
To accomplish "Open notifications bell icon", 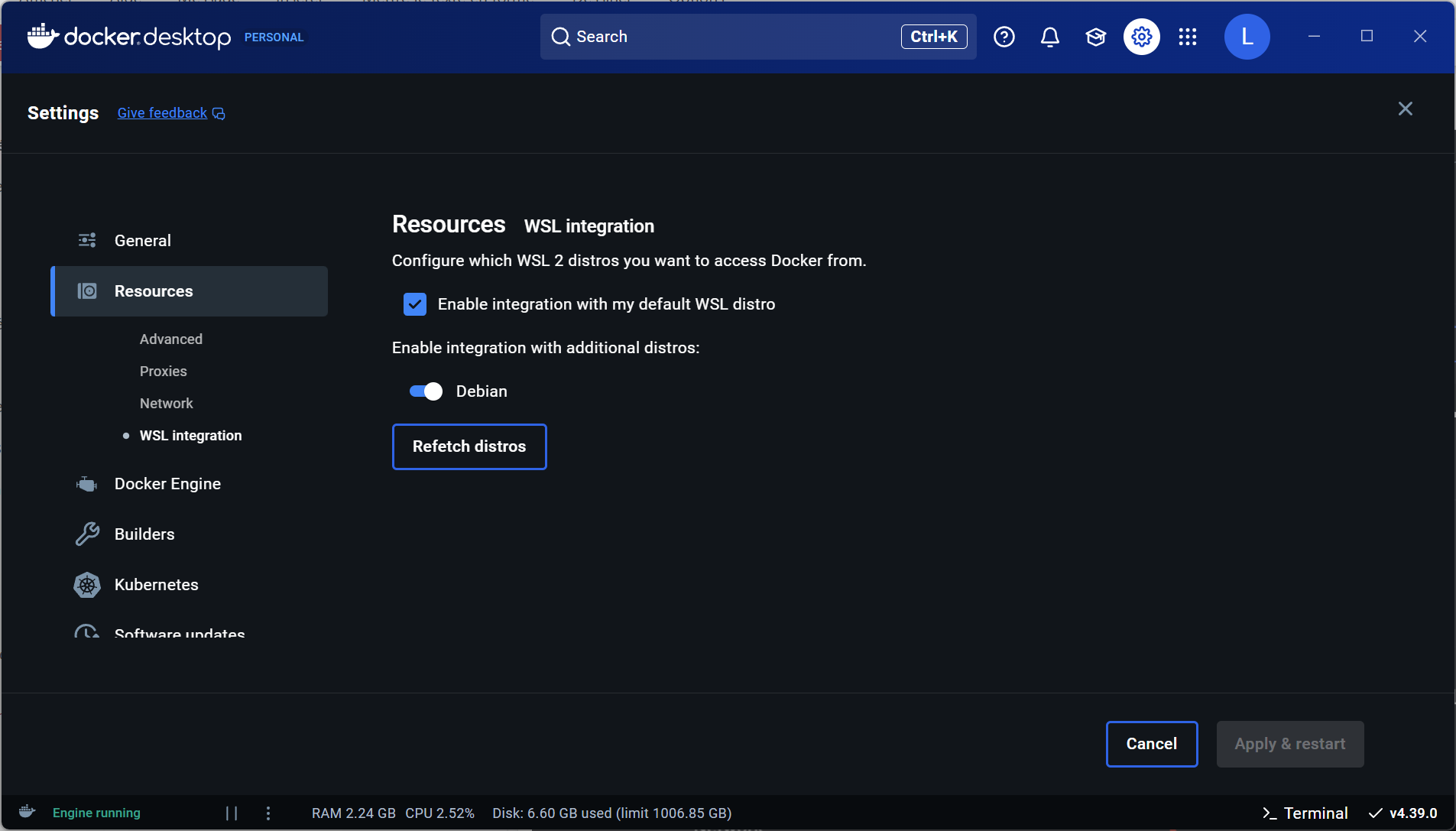I will click(x=1049, y=37).
